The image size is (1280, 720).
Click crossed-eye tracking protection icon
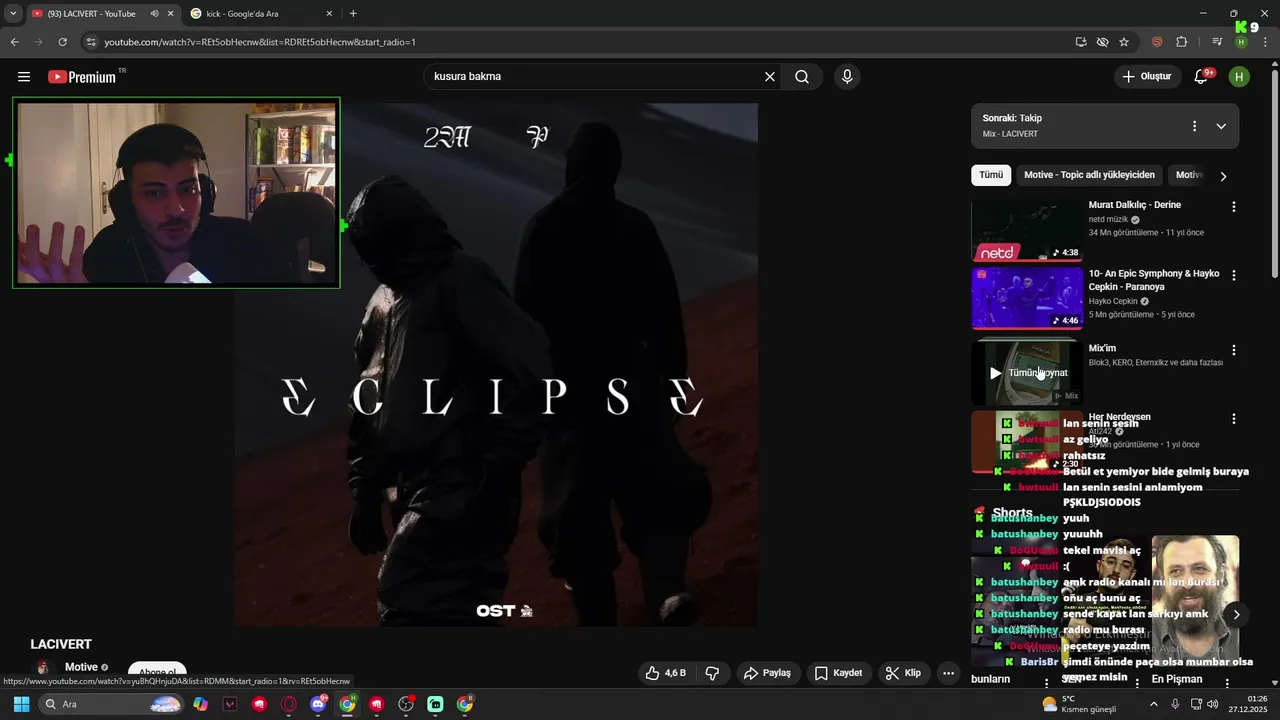point(1103,42)
